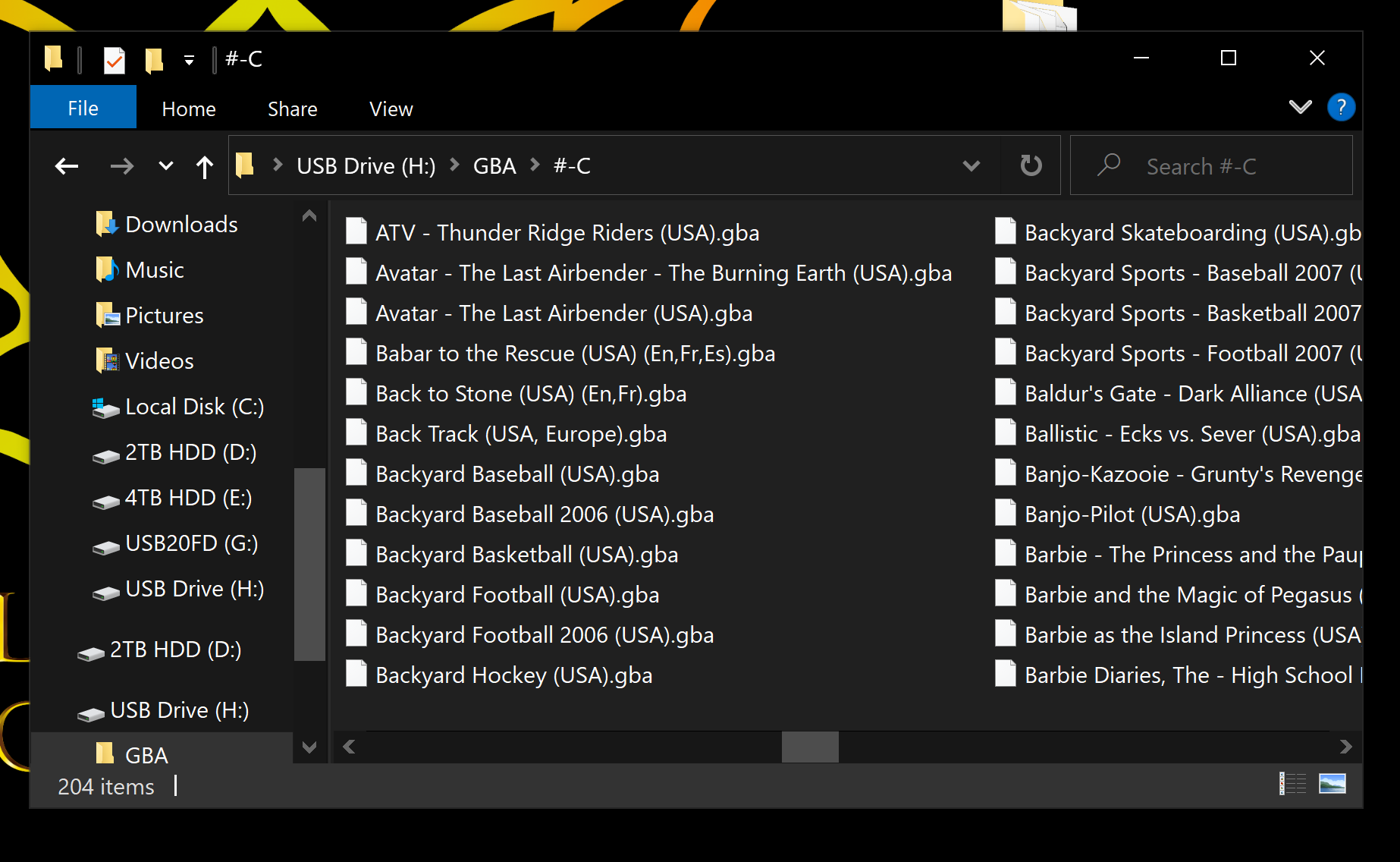Click USB Drive (H:) in the address bar

[x=366, y=165]
